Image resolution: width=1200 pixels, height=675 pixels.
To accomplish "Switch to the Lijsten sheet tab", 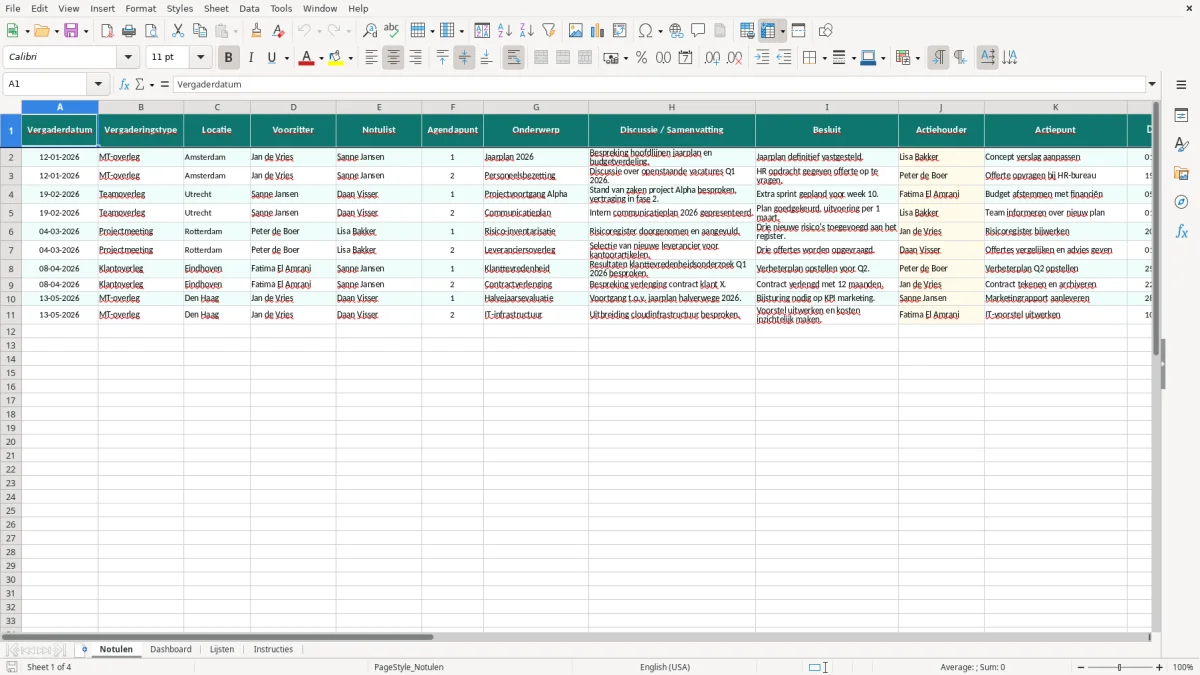I will pos(222,649).
